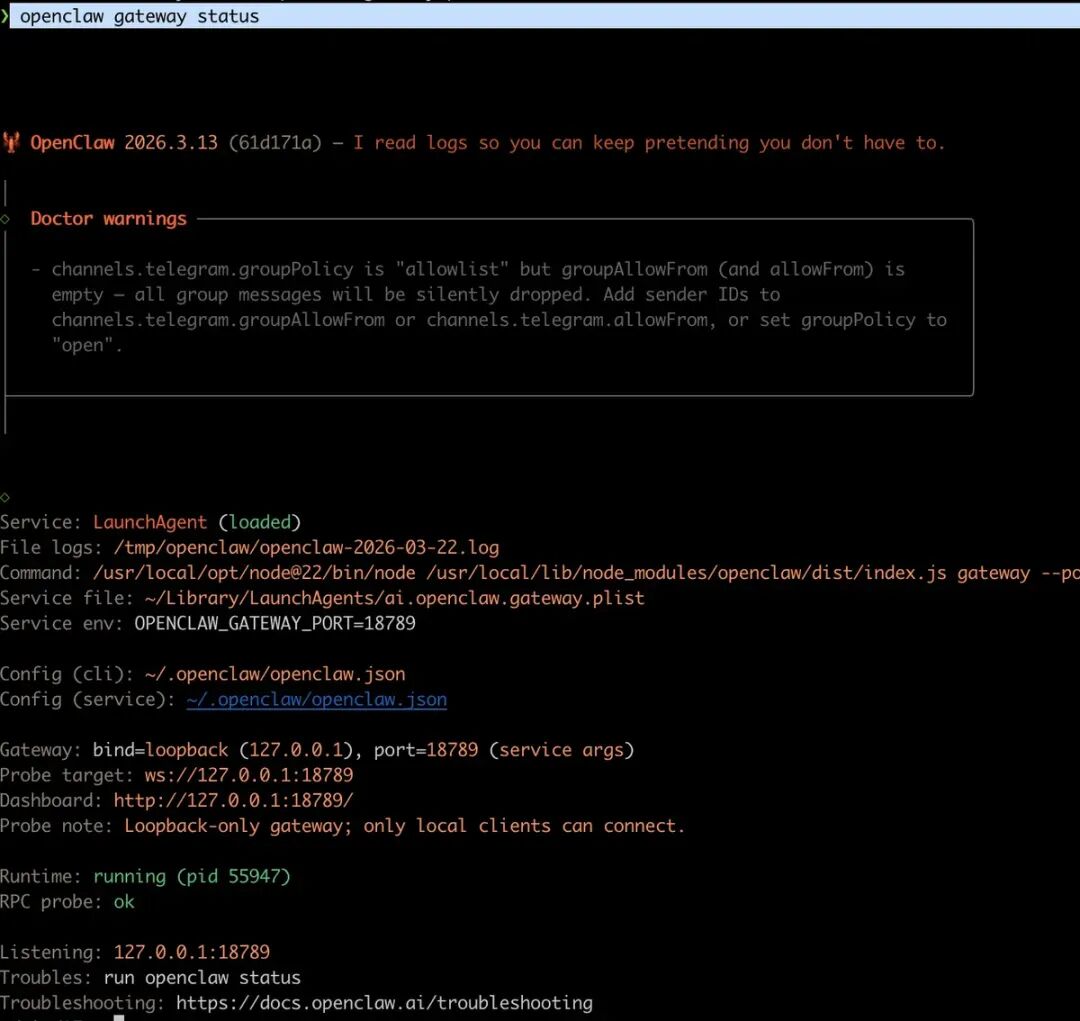This screenshot has width=1080, height=1021.
Task: Open the Dashboard URL http://127.0.0.1:18789/
Action: point(233,801)
